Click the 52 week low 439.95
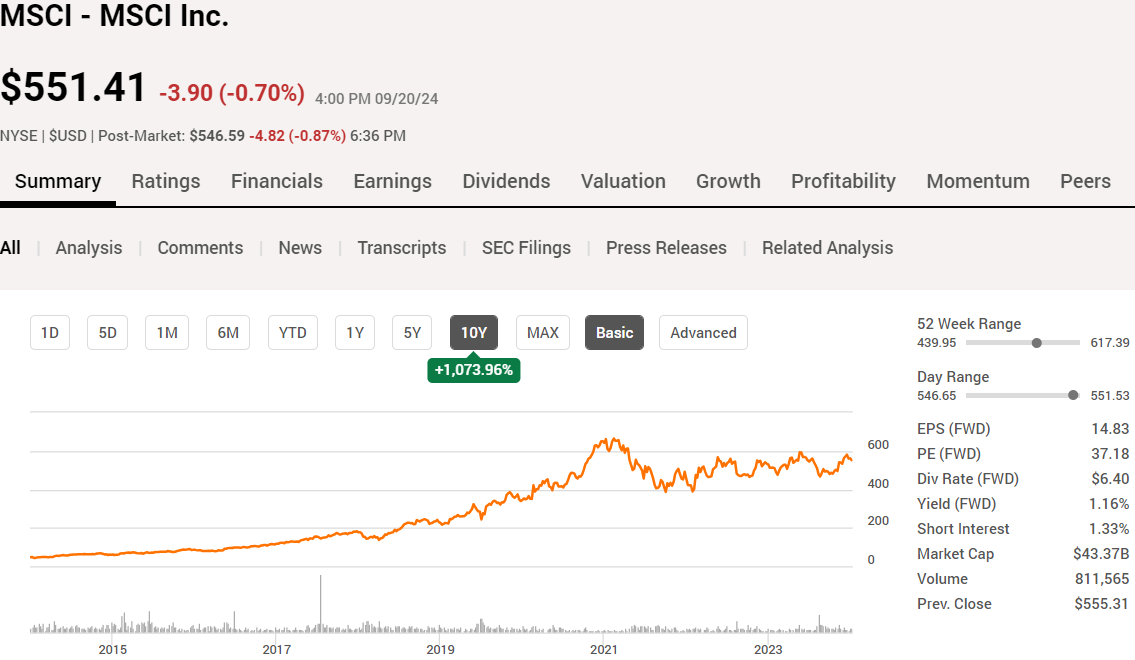The image size is (1135, 660). (x=937, y=343)
